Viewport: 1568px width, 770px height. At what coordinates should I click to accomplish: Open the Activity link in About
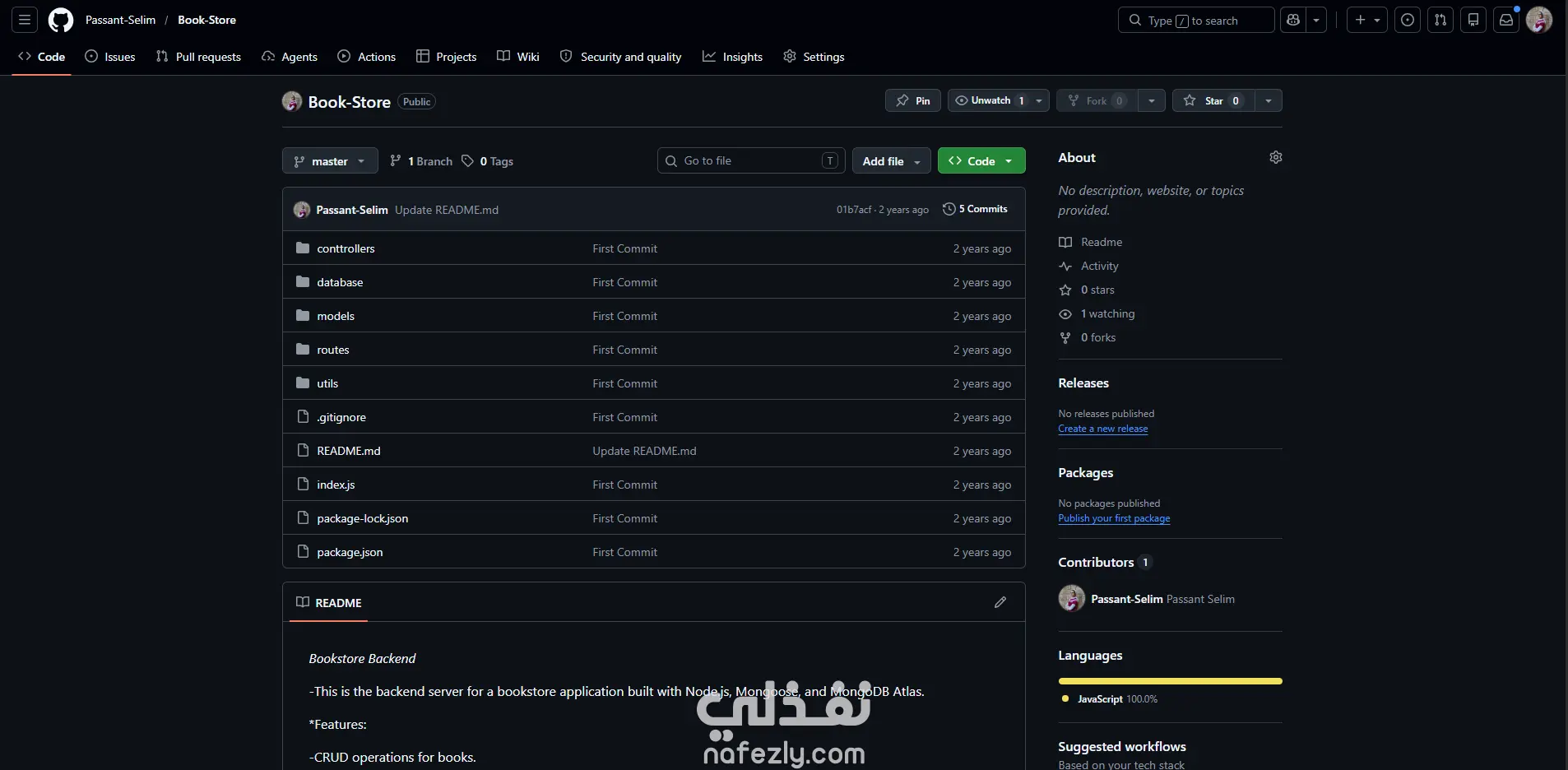pyautogui.click(x=1088, y=266)
